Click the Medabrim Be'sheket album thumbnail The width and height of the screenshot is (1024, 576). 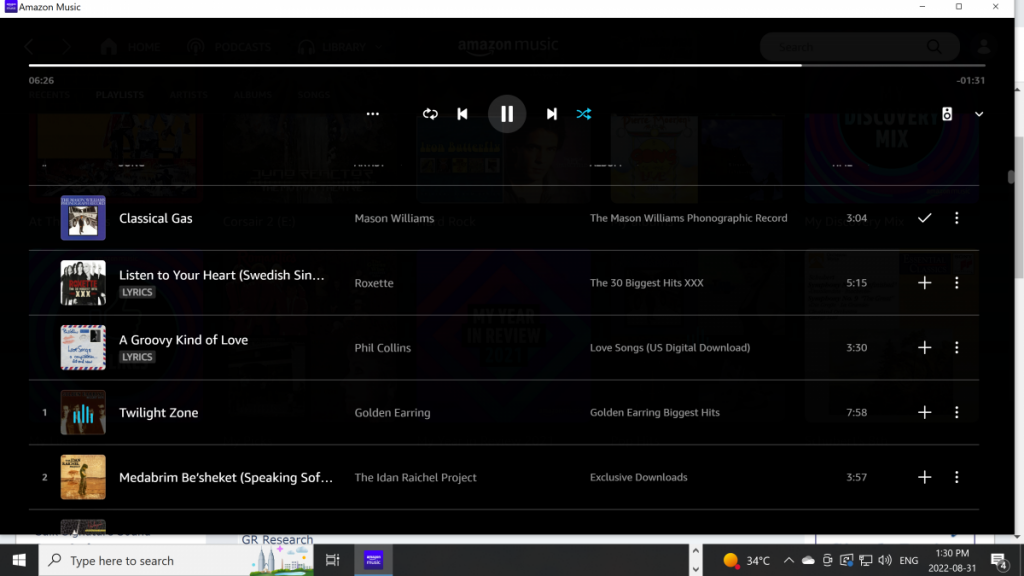[83, 477]
